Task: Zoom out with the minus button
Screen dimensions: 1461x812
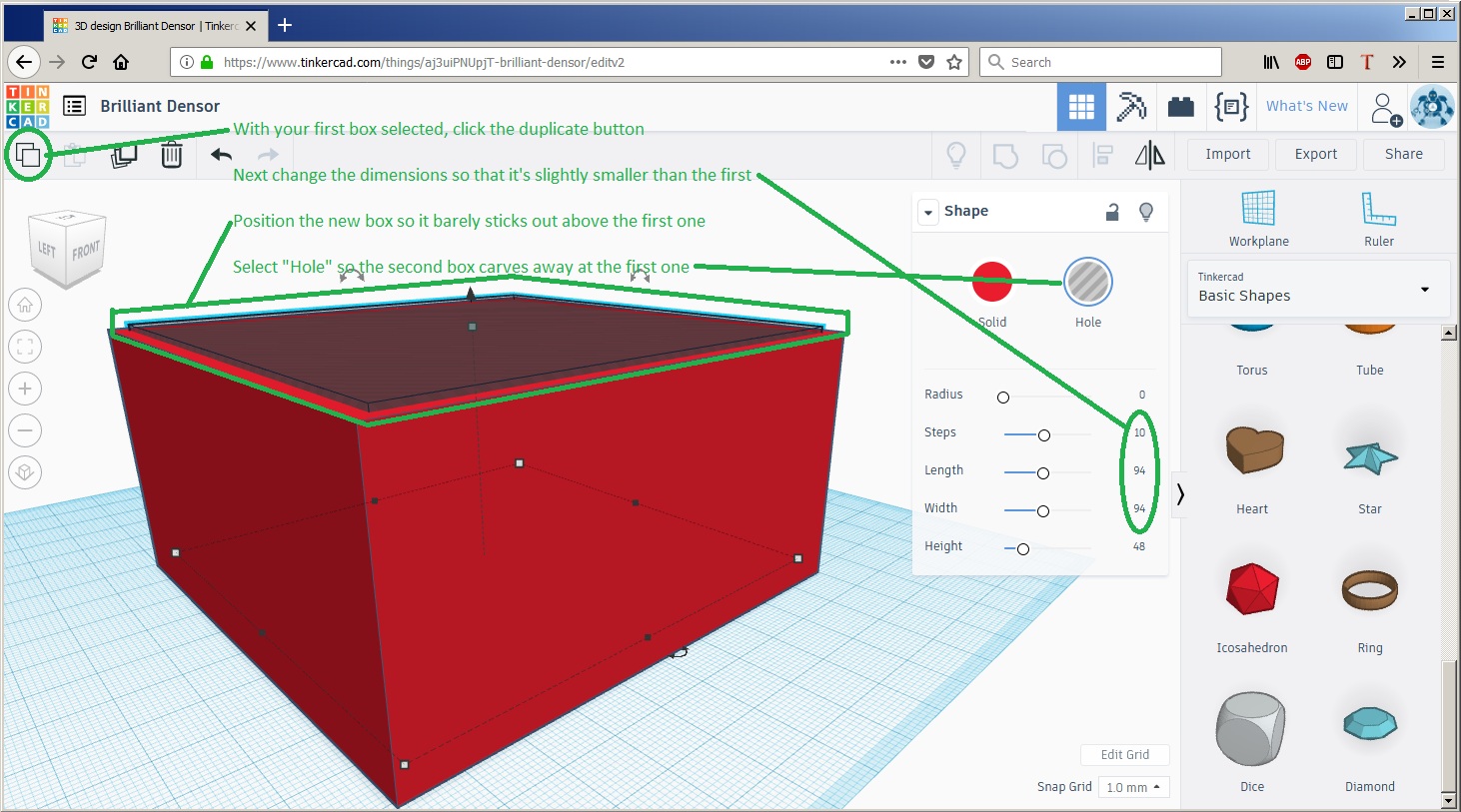Action: 25,430
